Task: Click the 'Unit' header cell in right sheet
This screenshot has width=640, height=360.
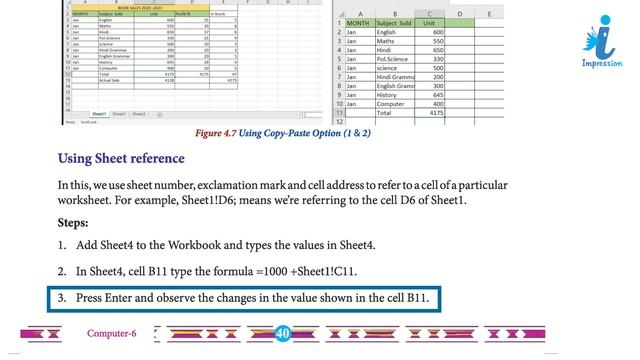Action: [x=429, y=23]
